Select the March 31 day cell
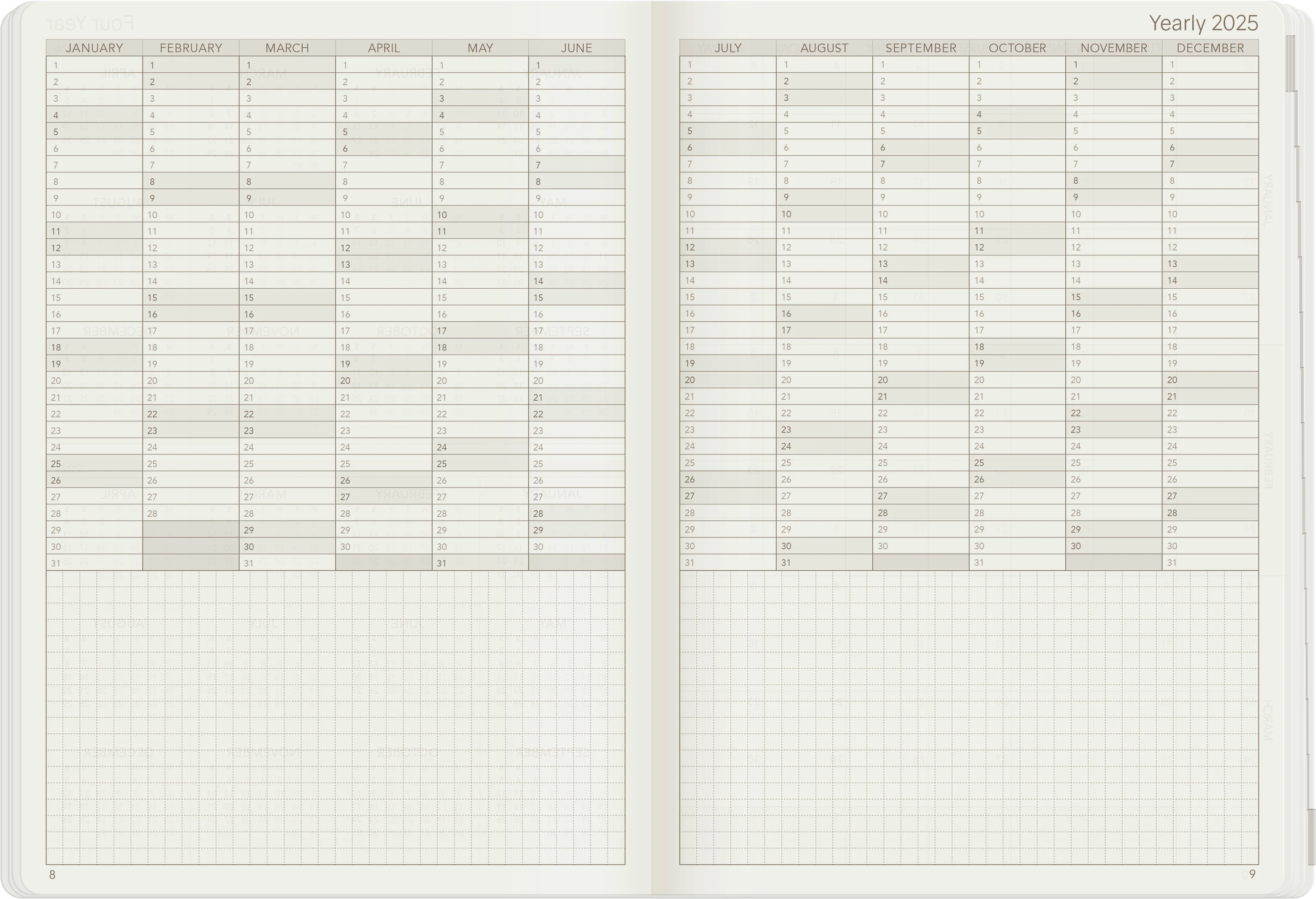Viewport: 1316px width, 899px height. 287,563
